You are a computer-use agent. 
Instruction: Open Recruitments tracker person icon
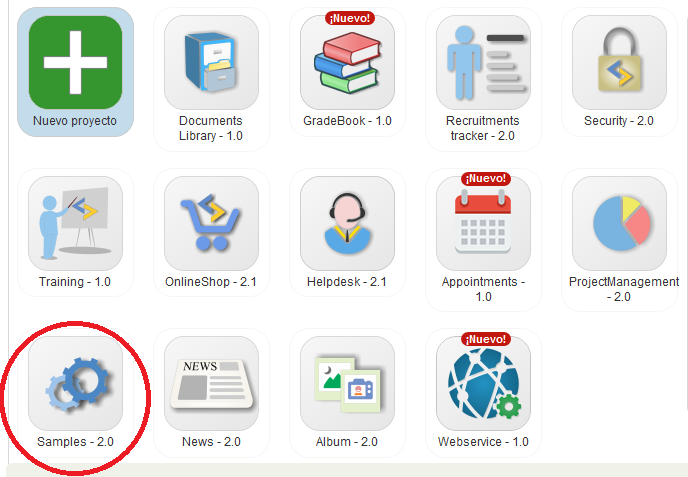483,62
